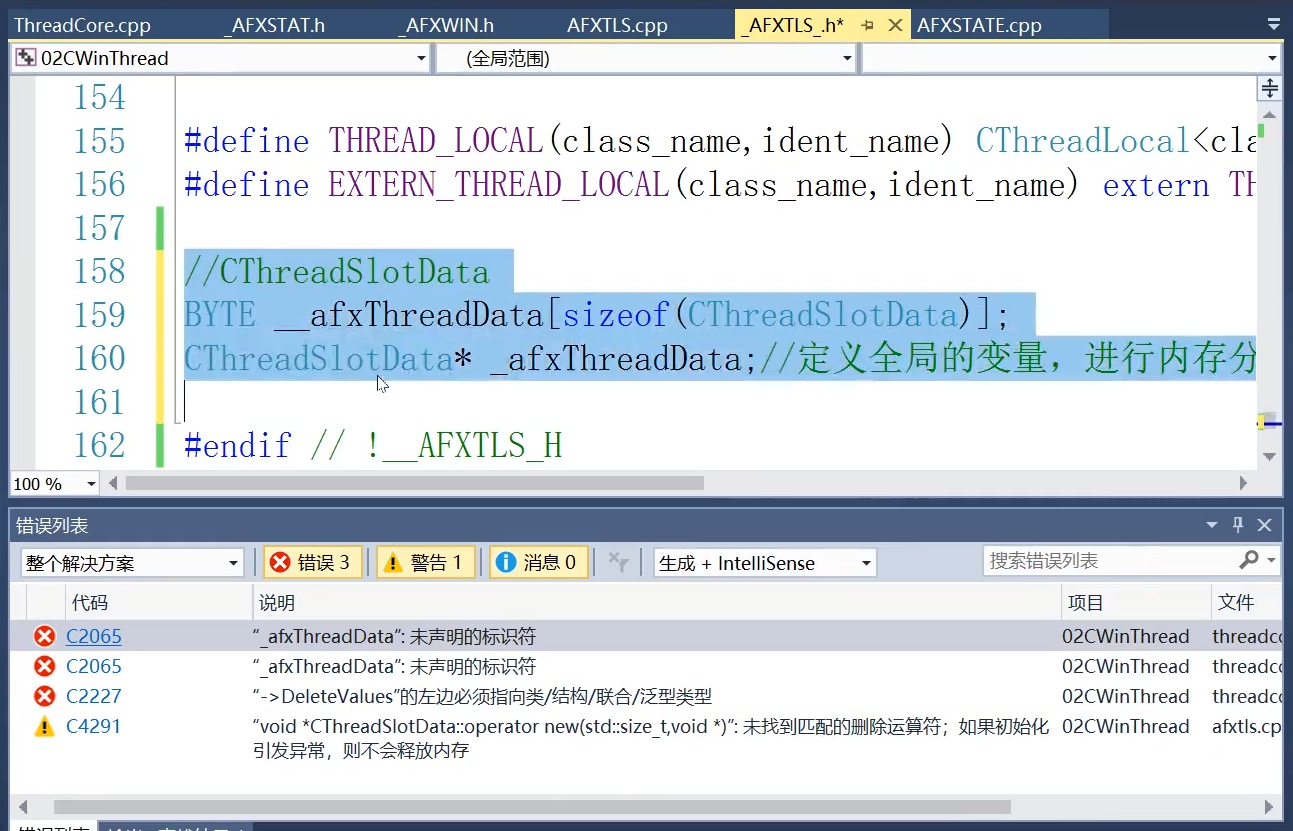Click in the 搜索错误列表 search box
Viewport: 1293px width, 831px height.
(1108, 561)
